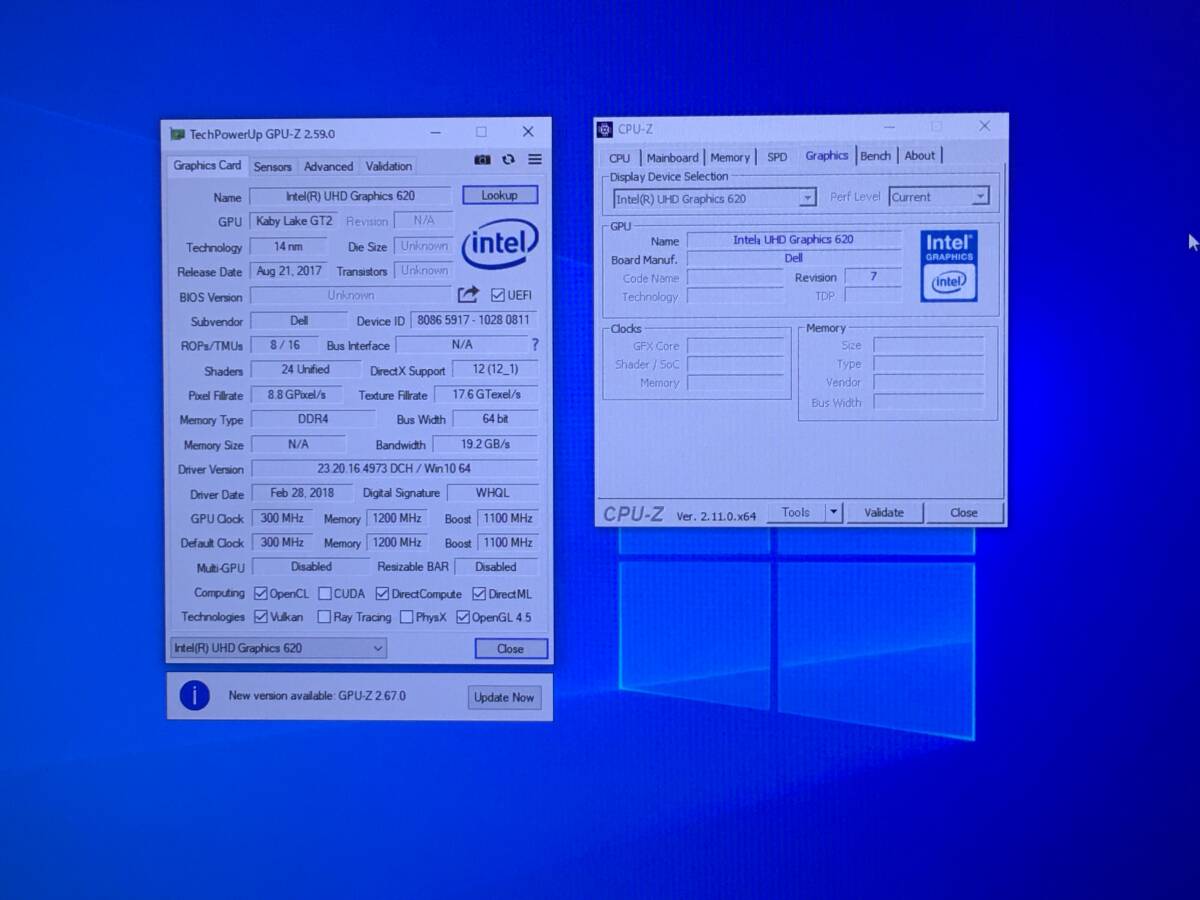Click the Device ID field in GPU-Z
Image resolution: width=1200 pixels, height=900 pixels.
(x=473, y=320)
